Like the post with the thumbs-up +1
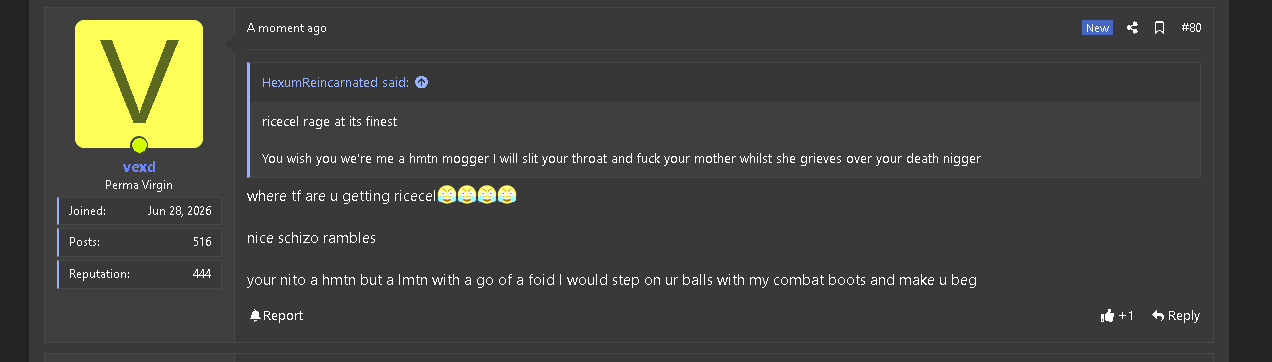Image resolution: width=1272 pixels, height=362 pixels. coord(1117,316)
